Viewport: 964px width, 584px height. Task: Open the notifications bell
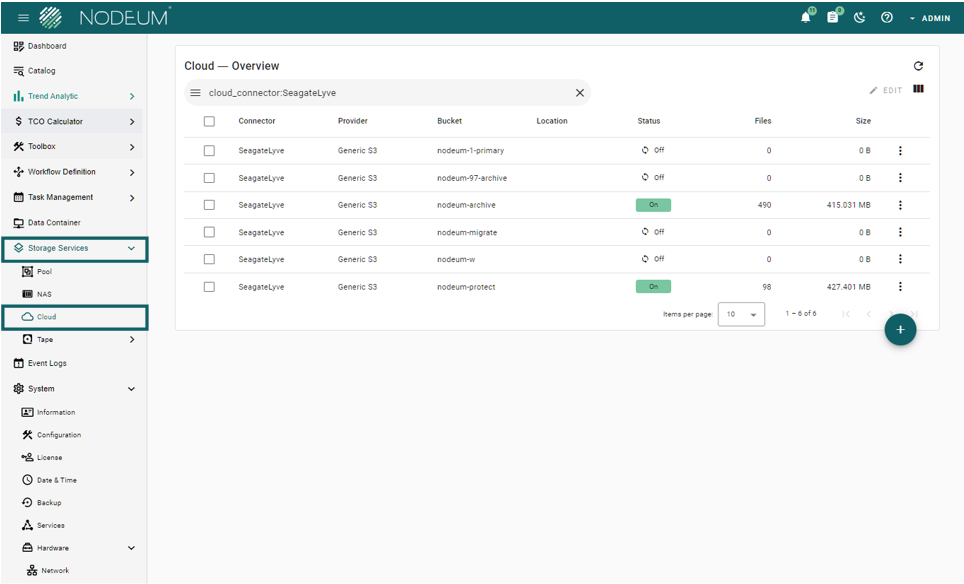[806, 17]
